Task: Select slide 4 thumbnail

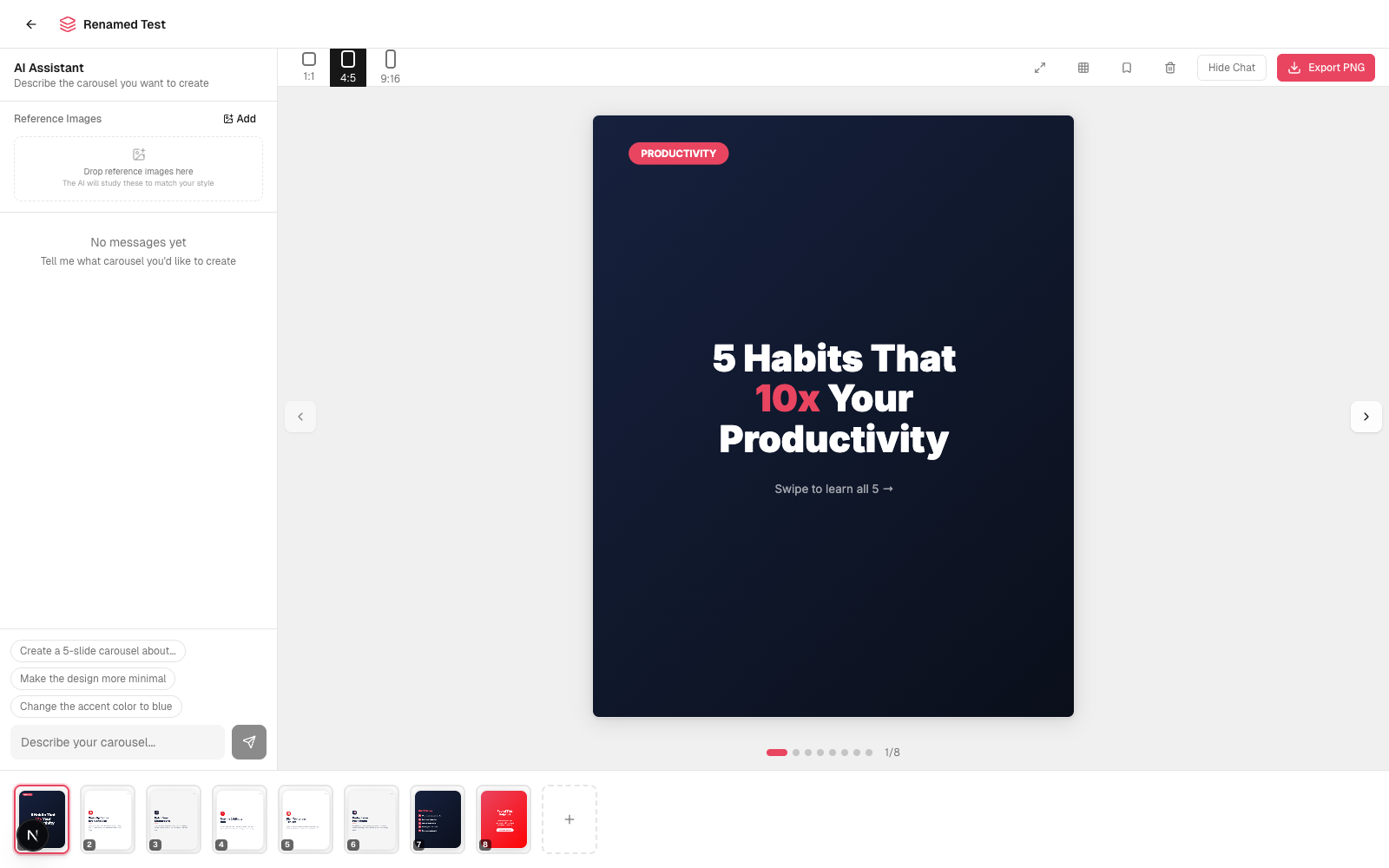Action: (x=240, y=819)
